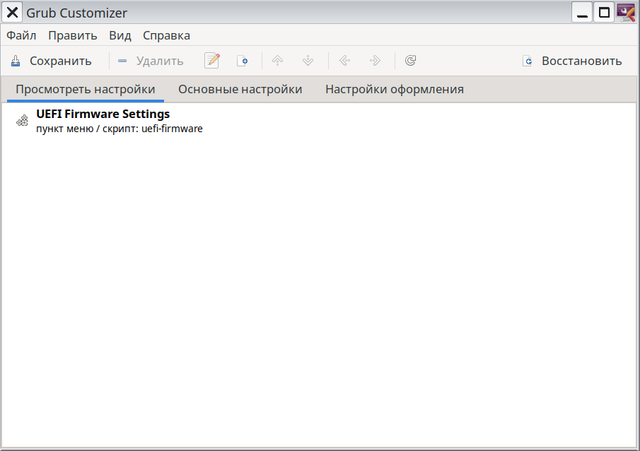
Task: Maximize the Grub Customizer window
Action: [604, 13]
